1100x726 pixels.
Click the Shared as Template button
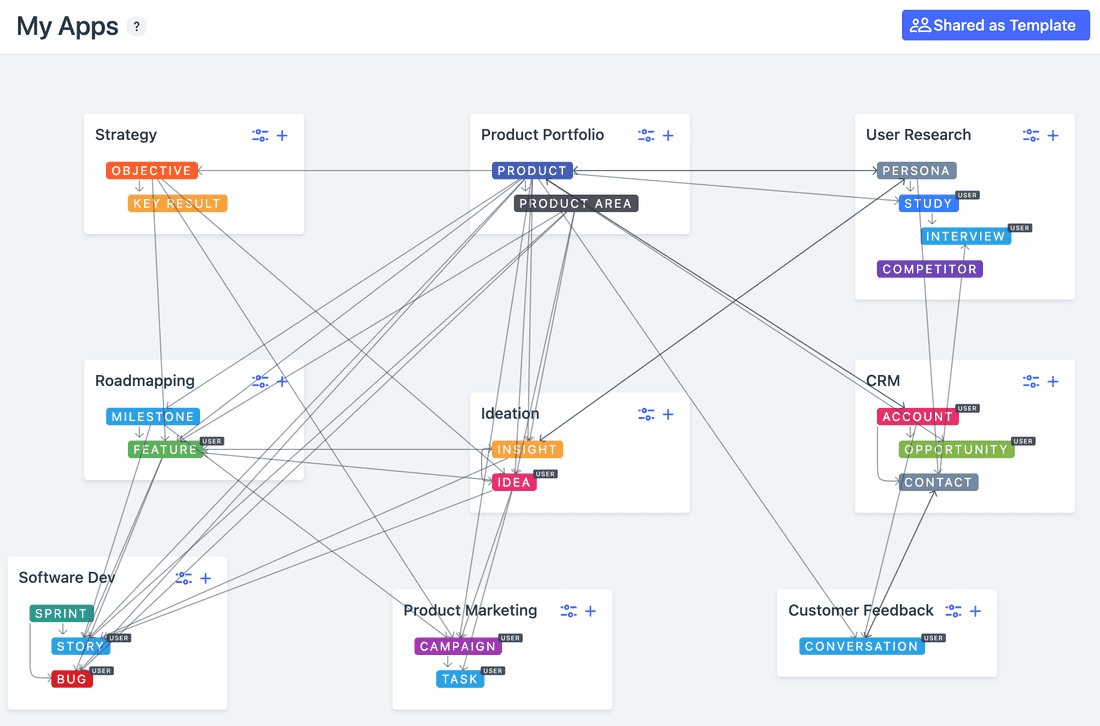995,25
